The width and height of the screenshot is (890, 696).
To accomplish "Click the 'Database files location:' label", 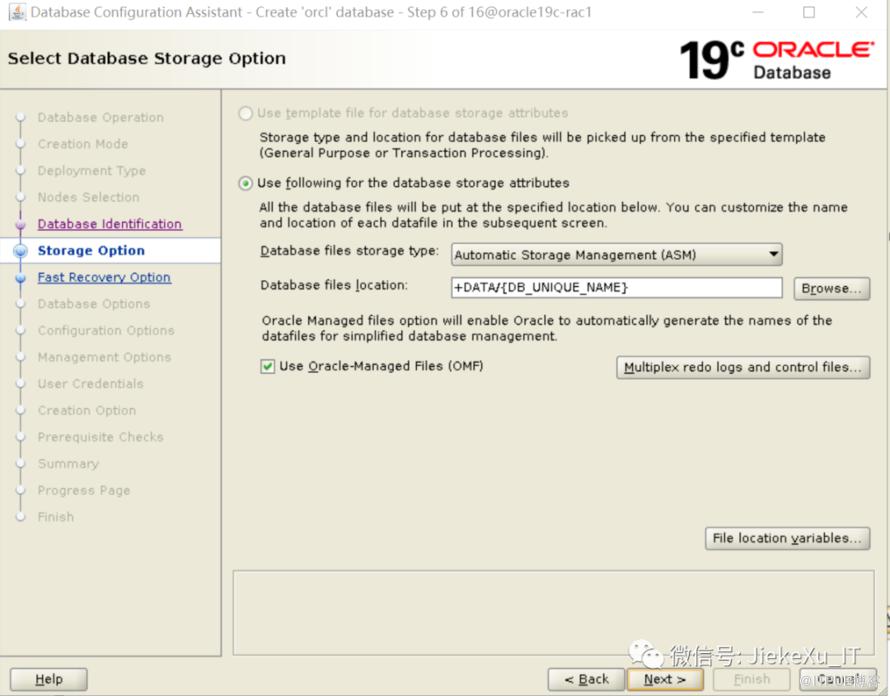I will [x=334, y=286].
